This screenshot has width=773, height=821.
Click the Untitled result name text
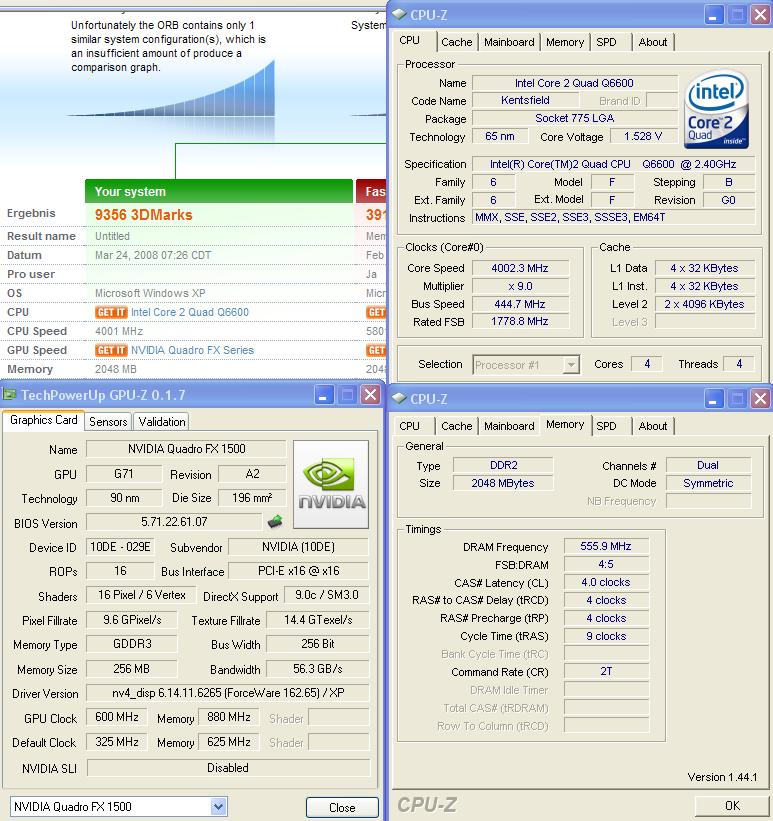[112, 236]
